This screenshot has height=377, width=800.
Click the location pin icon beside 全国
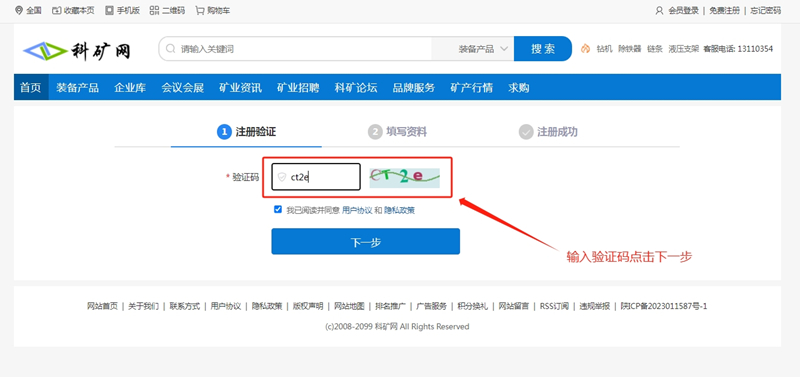pos(19,10)
